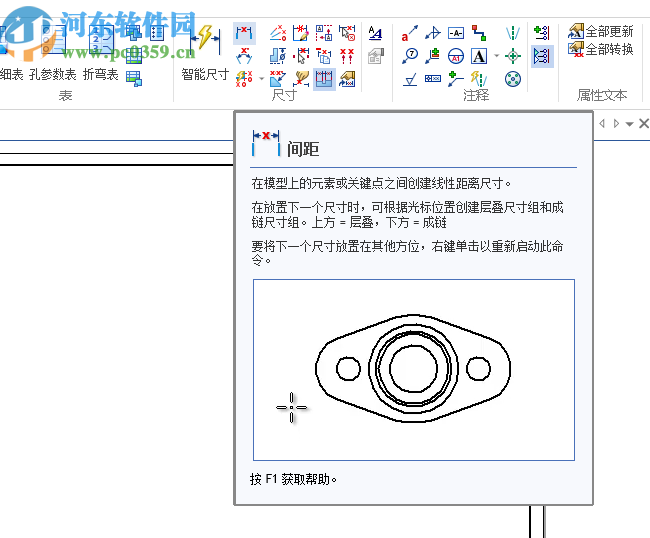Select the Text A tool
This screenshot has height=538, width=650.
(479, 56)
